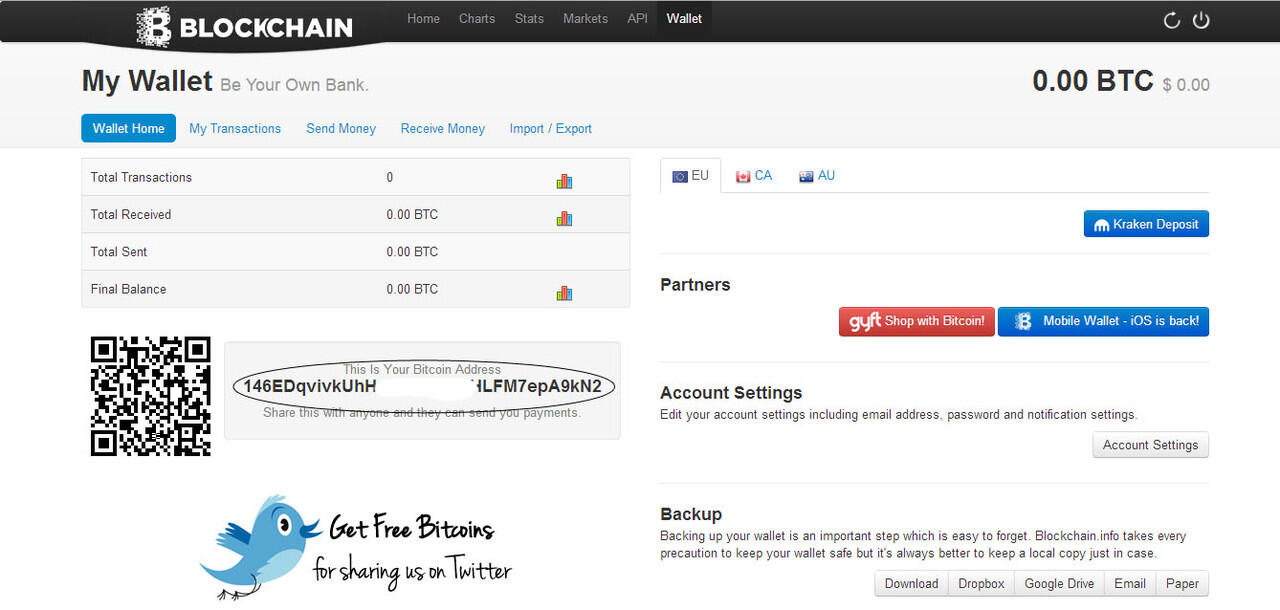Image resolution: width=1280 pixels, height=610 pixels.
Task: Open Home in top navigation
Action: pyautogui.click(x=423, y=19)
